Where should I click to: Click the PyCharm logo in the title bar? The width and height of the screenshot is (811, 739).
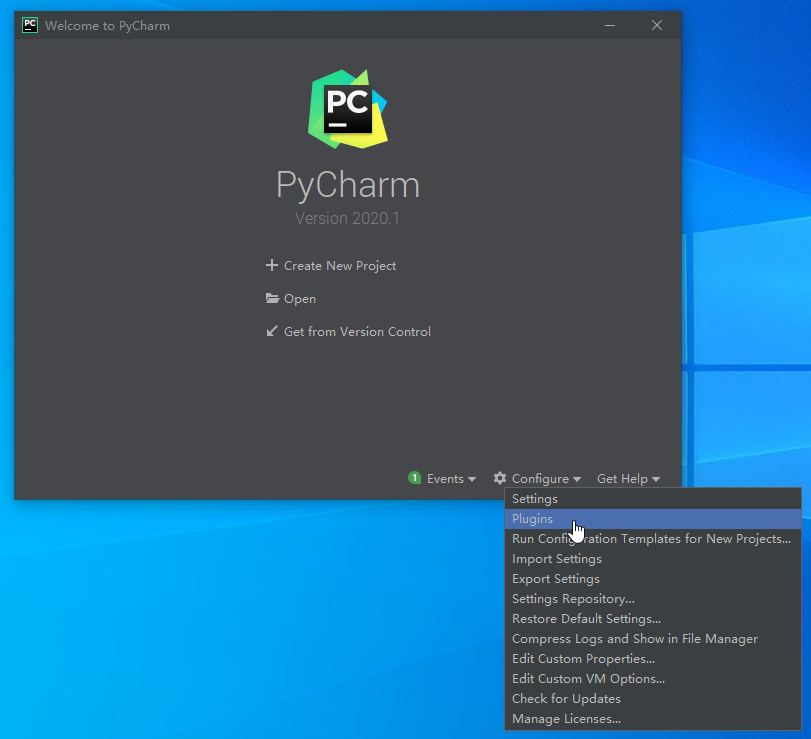[30, 25]
